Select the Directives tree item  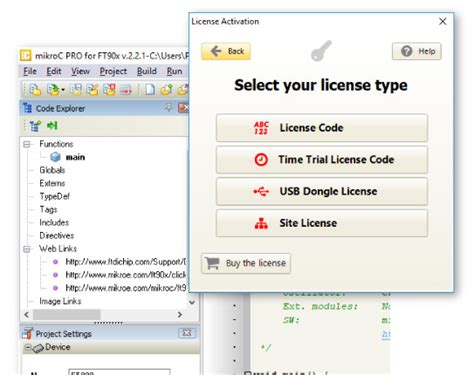click(x=57, y=236)
